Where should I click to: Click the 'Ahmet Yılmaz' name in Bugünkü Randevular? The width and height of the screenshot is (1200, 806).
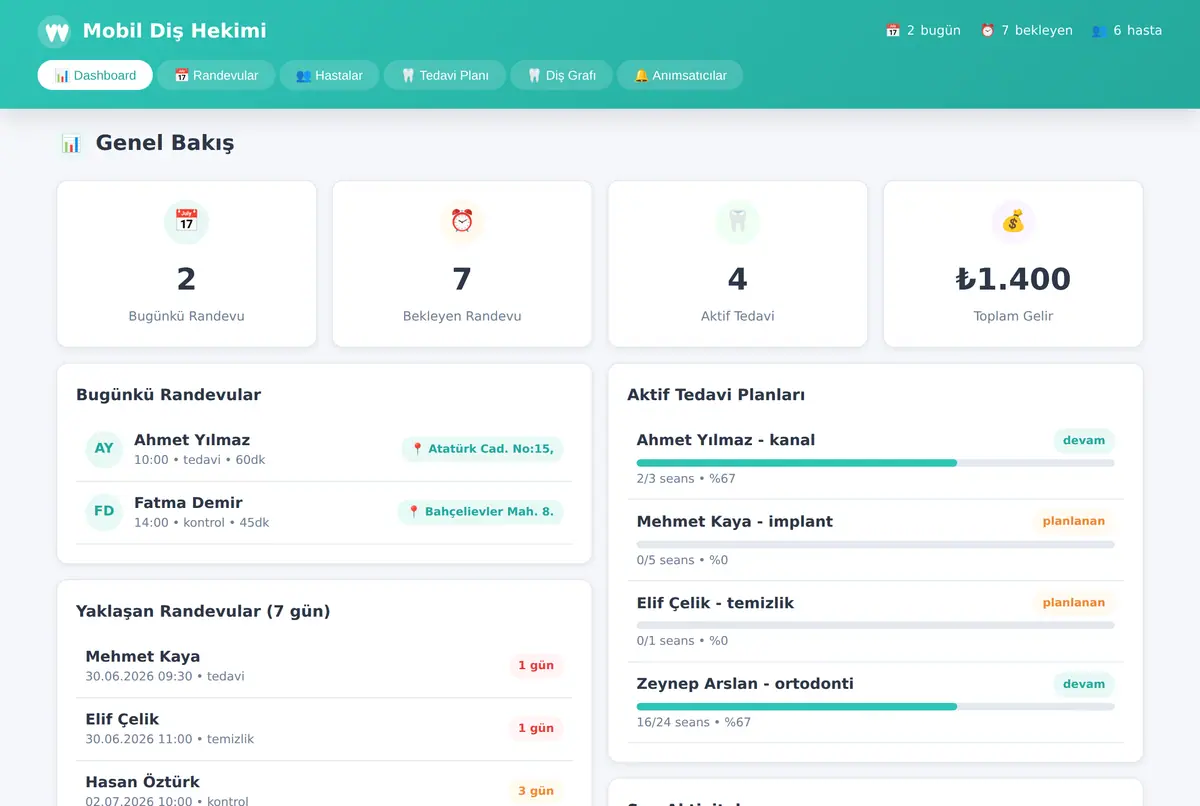tap(192, 440)
